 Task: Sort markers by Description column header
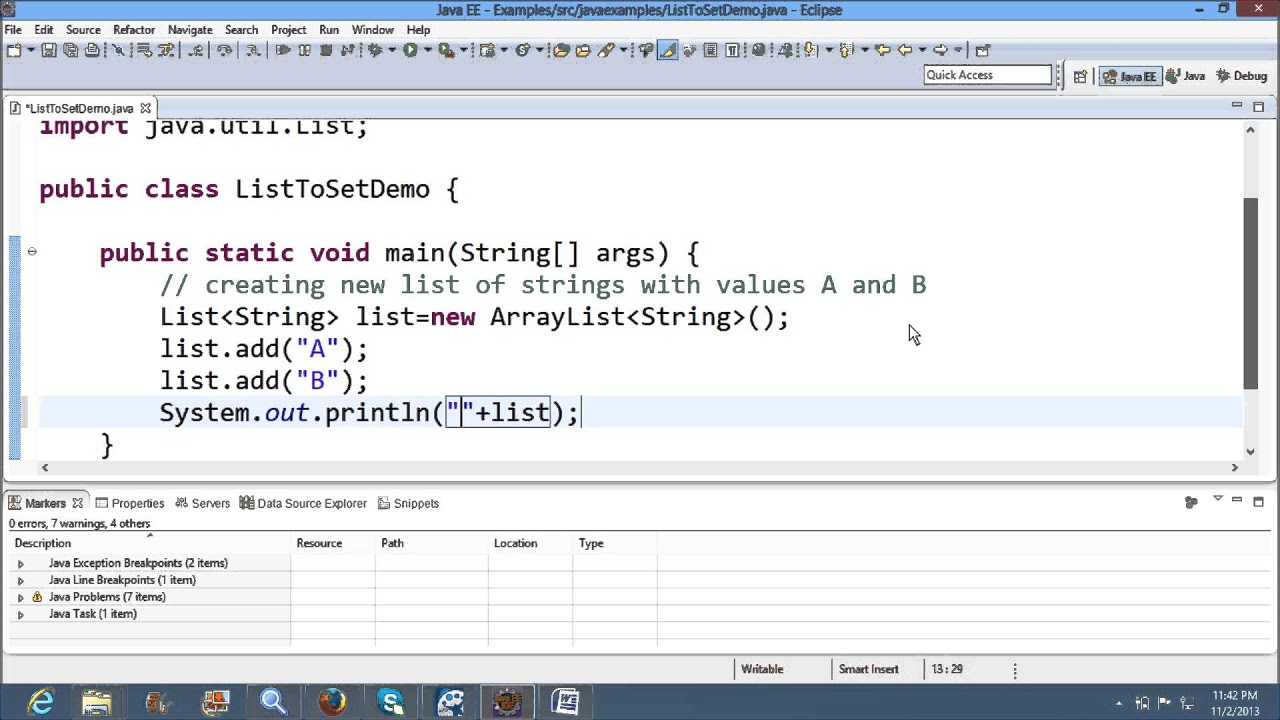coord(150,543)
